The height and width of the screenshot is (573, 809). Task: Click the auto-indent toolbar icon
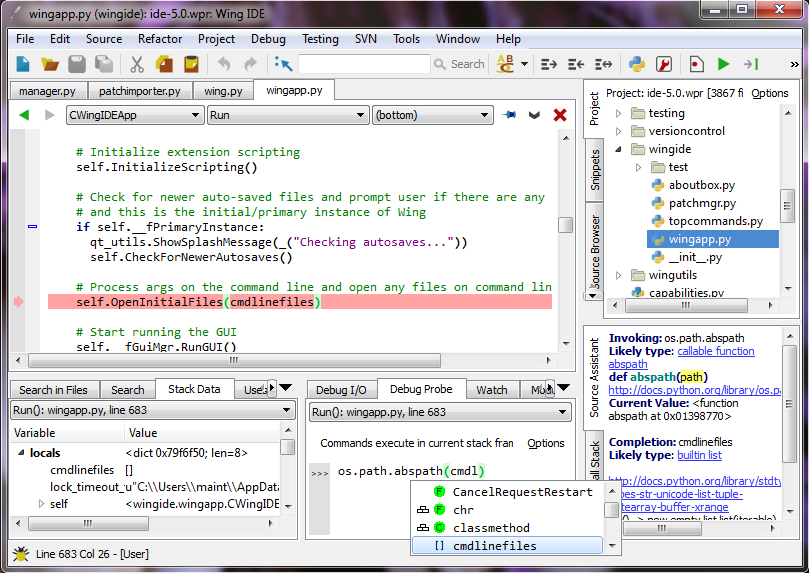603,64
